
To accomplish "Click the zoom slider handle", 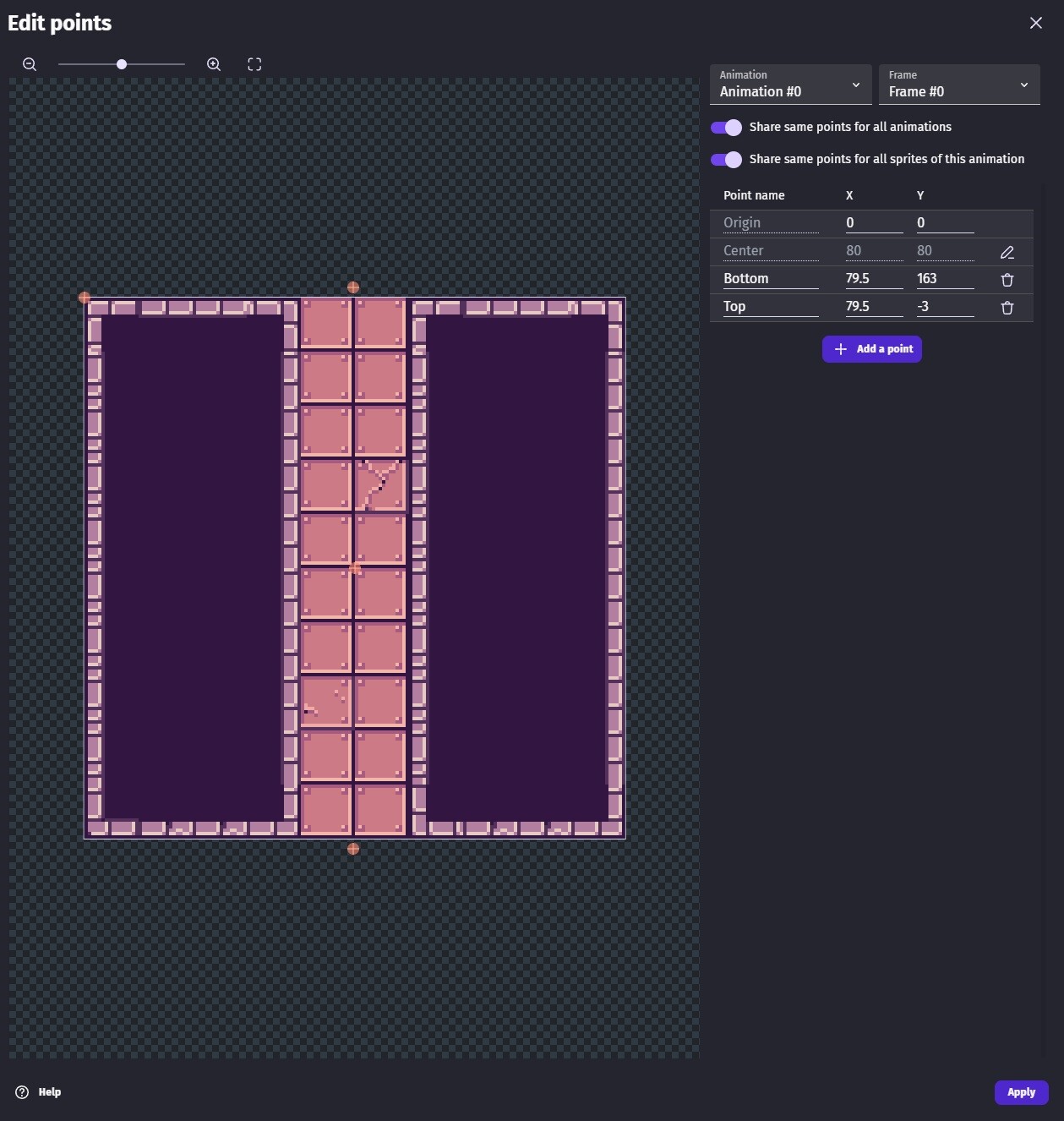I will tap(122, 64).
